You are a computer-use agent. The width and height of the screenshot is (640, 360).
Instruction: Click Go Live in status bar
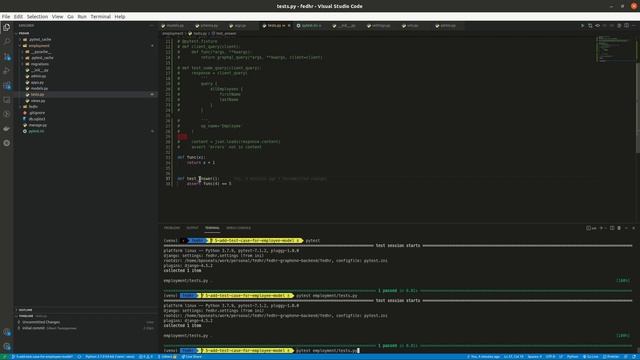click(x=591, y=357)
